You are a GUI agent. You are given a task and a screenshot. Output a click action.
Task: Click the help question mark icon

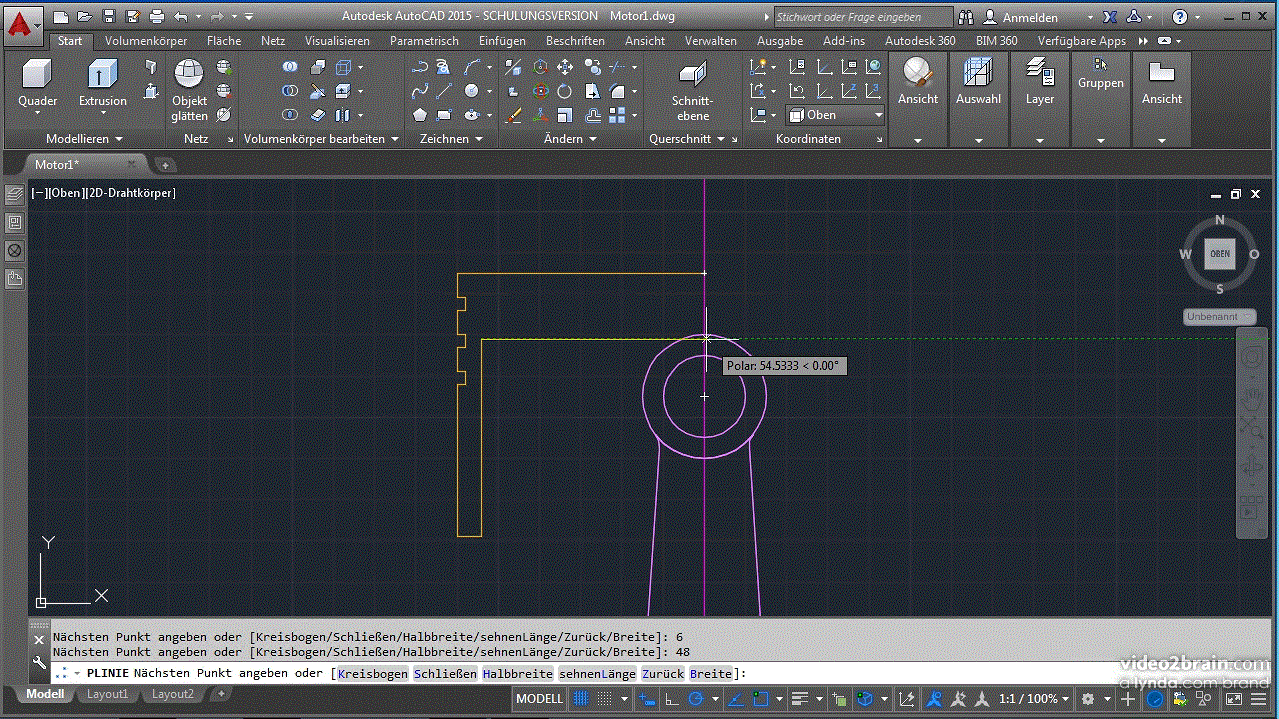click(1181, 17)
